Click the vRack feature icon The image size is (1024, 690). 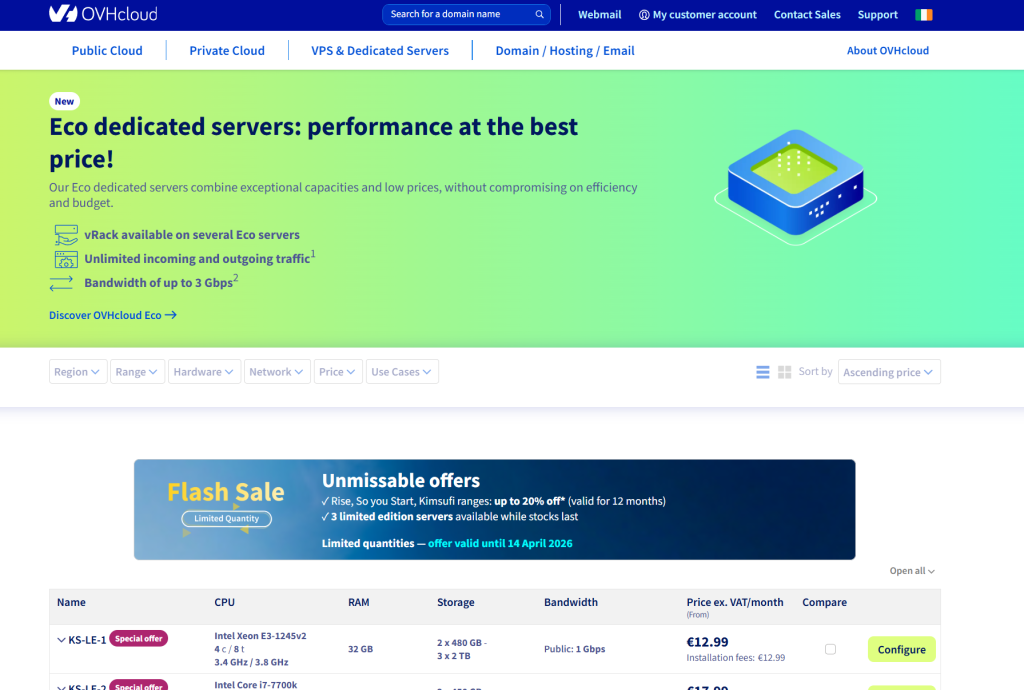click(x=65, y=235)
